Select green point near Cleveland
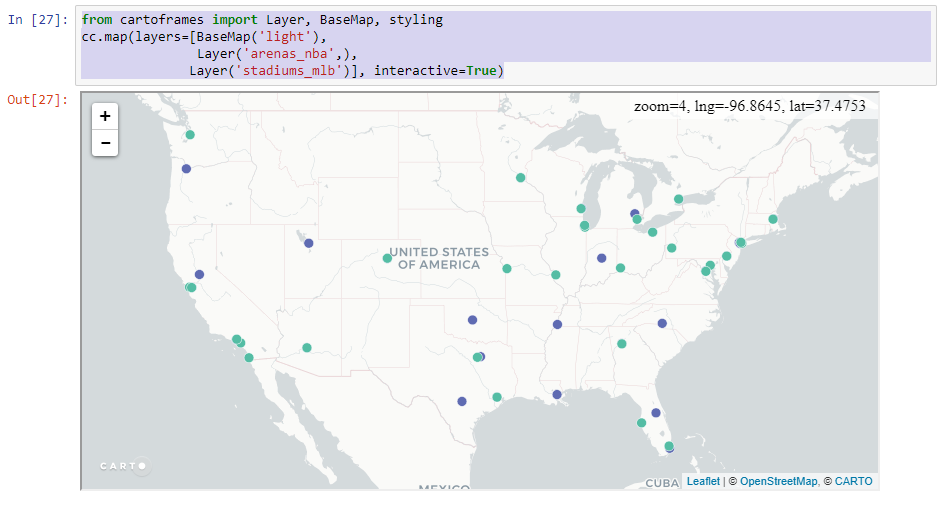The image size is (941, 505). 652,232
